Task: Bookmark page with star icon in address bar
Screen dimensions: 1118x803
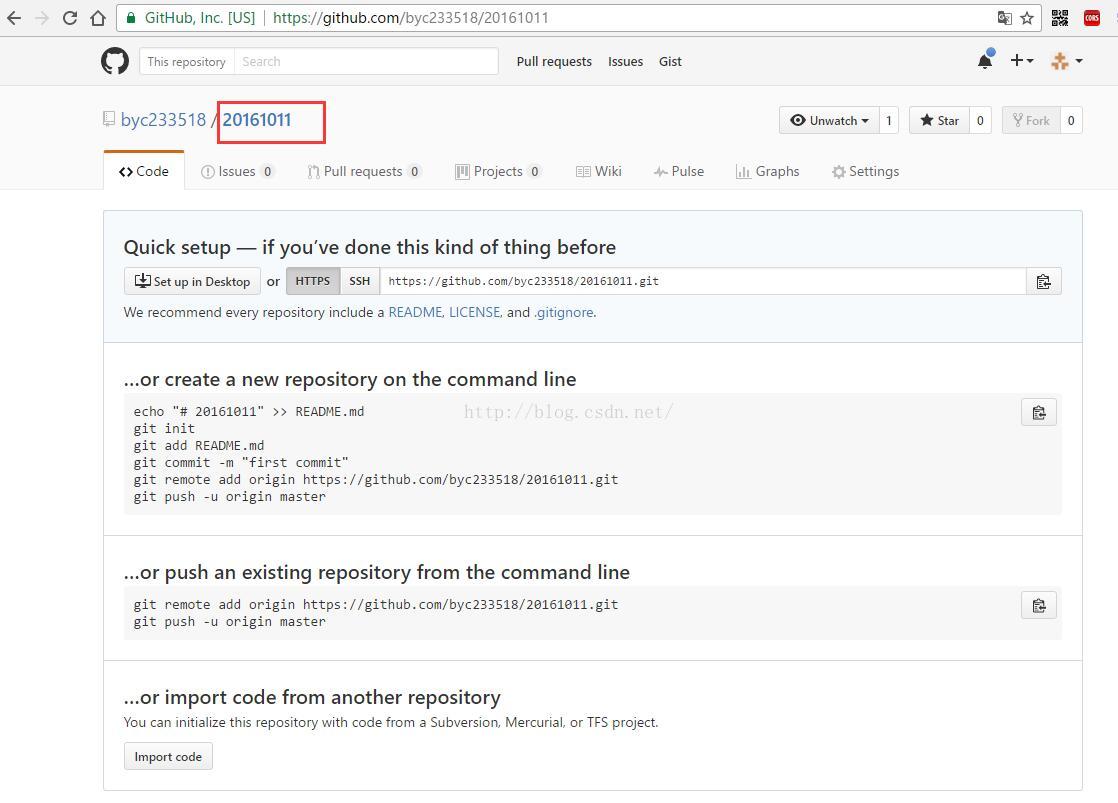Action: click(1027, 18)
